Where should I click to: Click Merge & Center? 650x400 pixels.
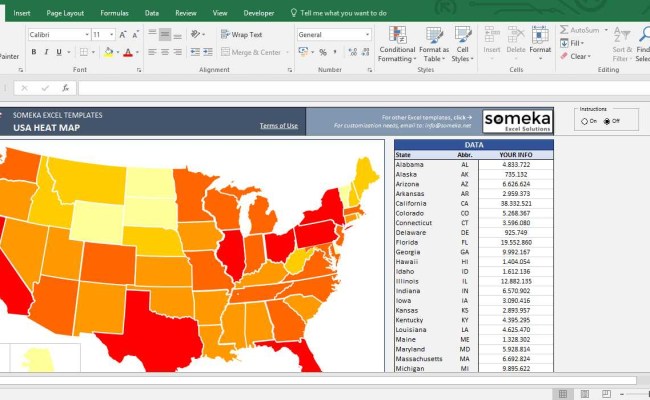(x=251, y=52)
